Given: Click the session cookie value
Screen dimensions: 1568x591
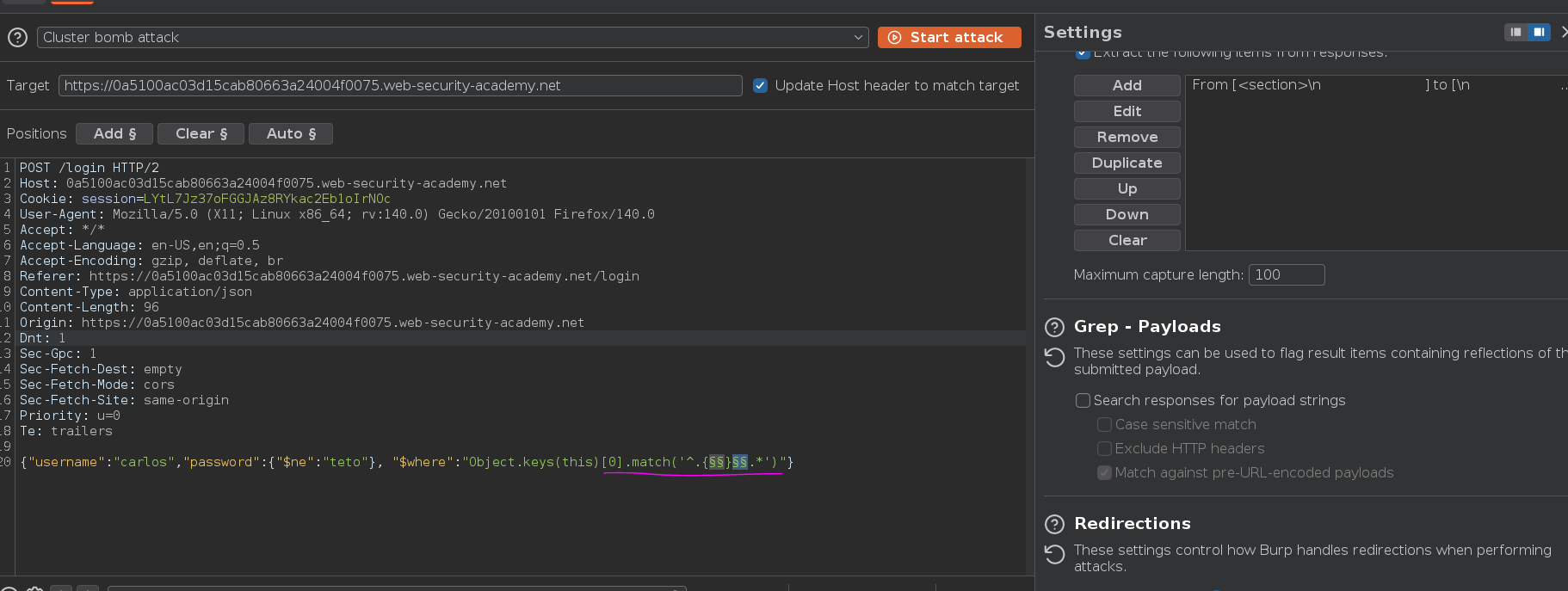Looking at the screenshot, I should click(x=267, y=199).
